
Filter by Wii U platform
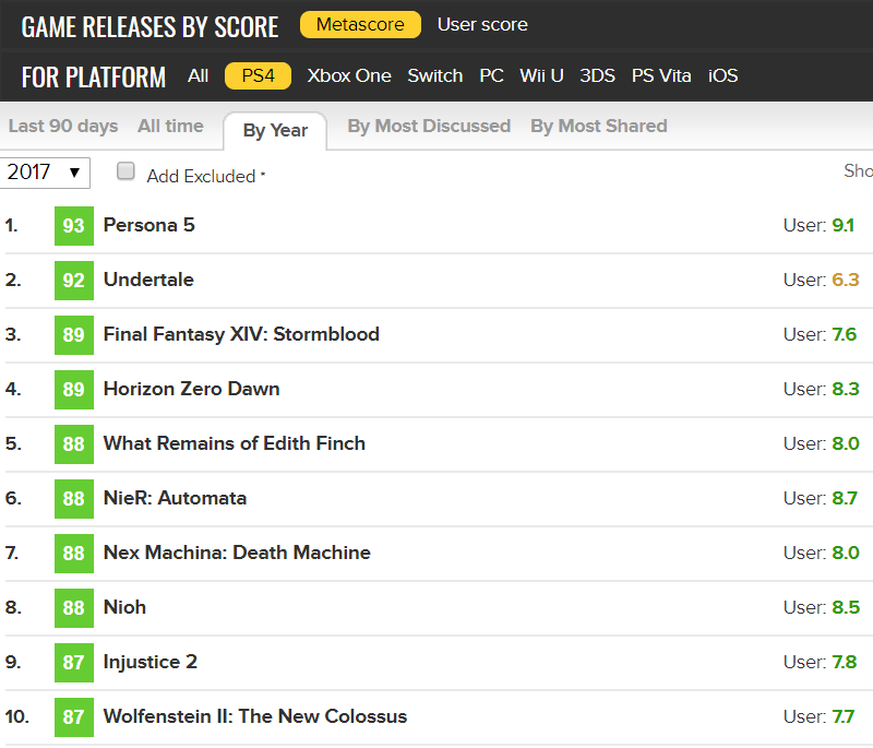541,76
